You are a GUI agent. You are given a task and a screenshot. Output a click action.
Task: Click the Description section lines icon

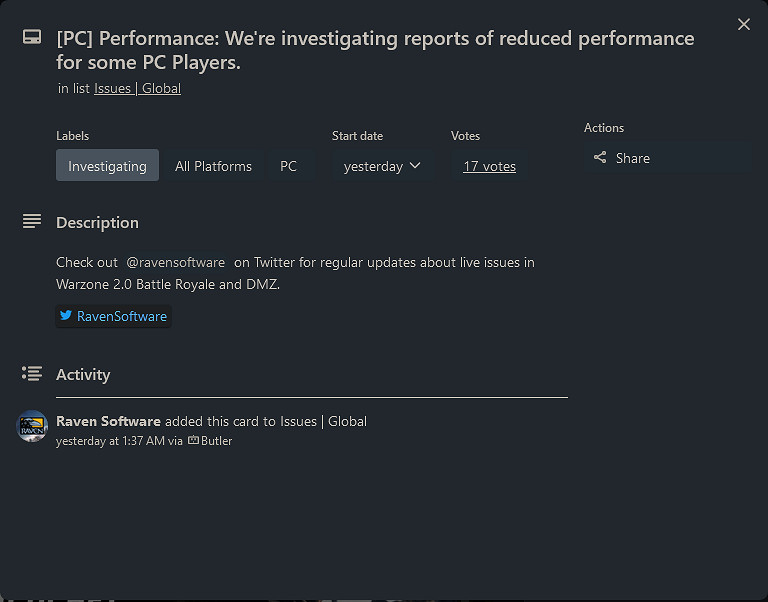[32, 221]
